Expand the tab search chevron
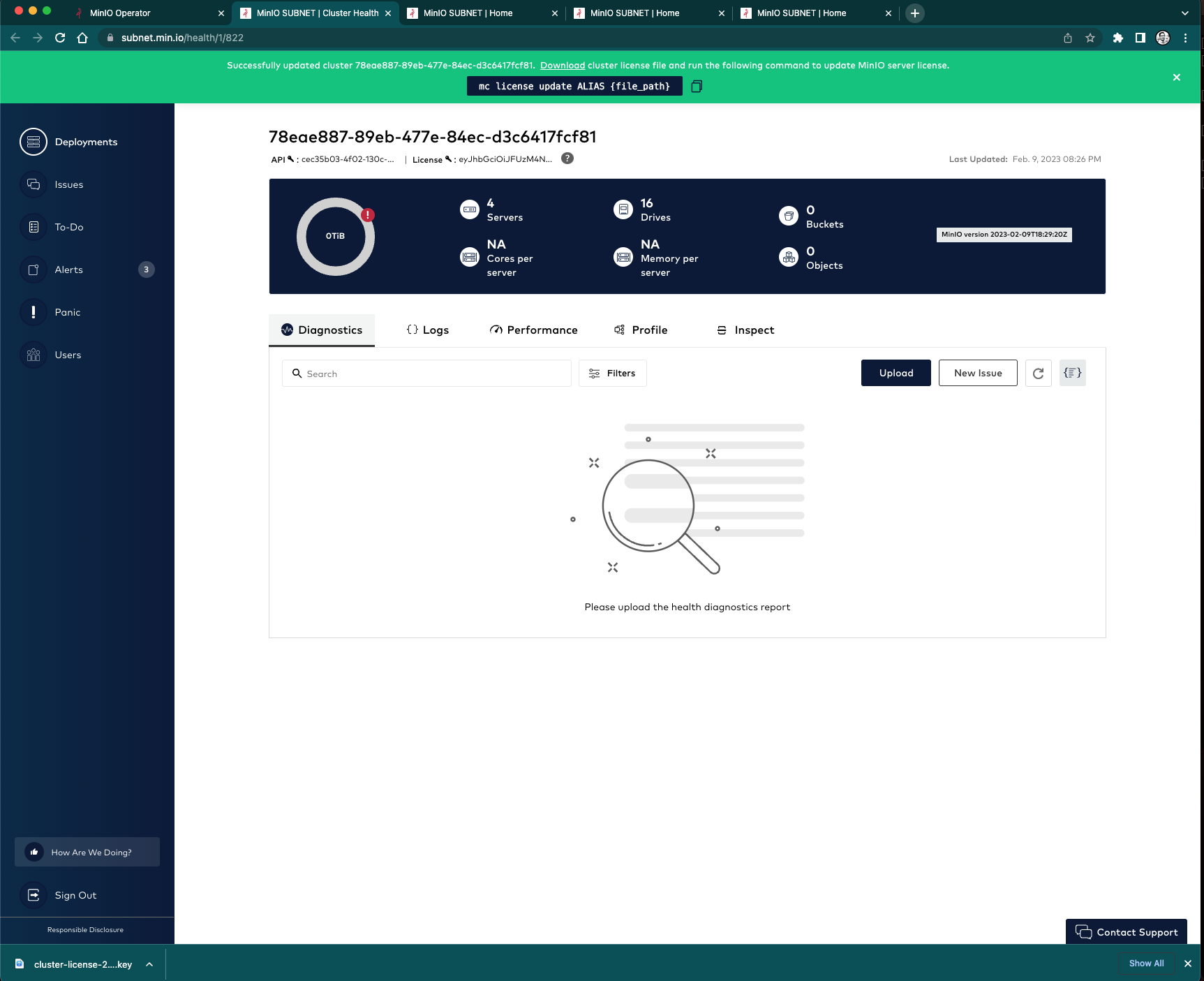The image size is (1204, 981). point(1184,13)
